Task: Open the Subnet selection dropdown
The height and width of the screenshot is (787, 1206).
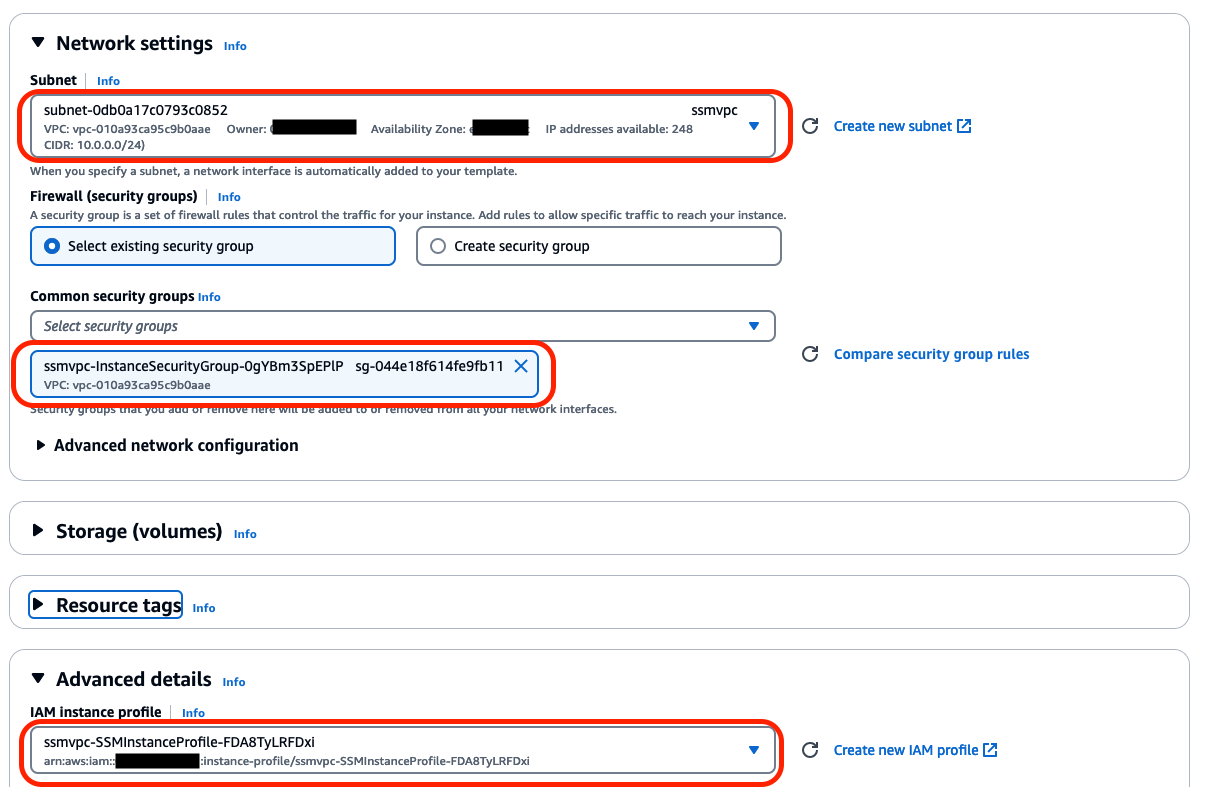Action: coord(754,127)
